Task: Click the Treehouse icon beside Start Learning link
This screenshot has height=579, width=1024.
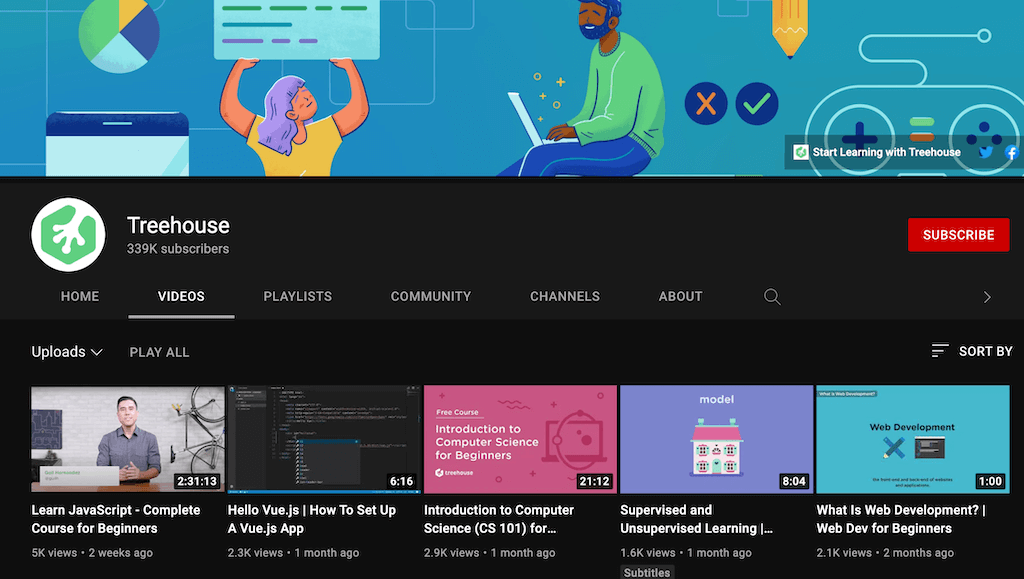Action: (801, 152)
